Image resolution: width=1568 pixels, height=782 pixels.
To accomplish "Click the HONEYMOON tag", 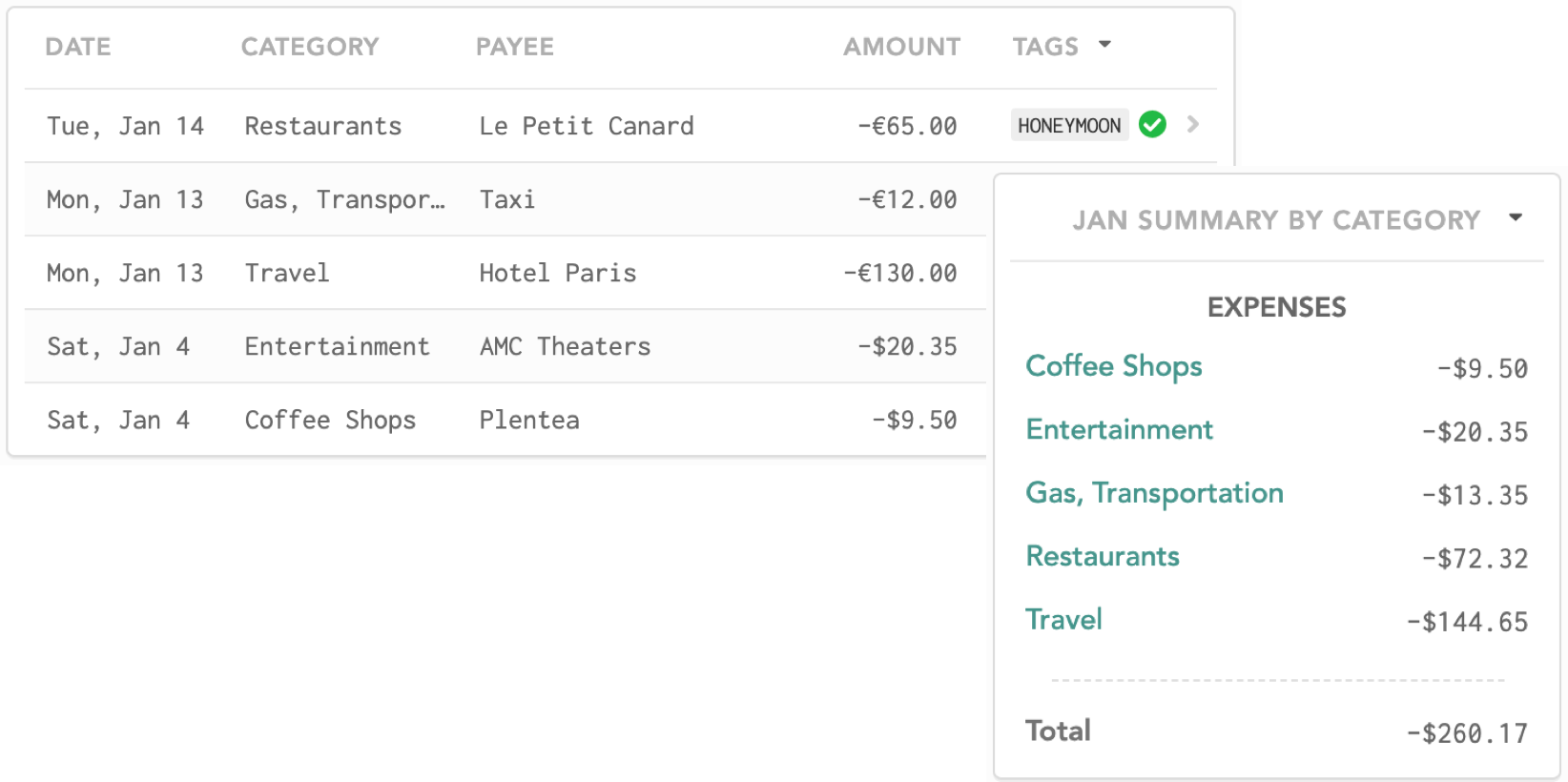I will pyautogui.click(x=1069, y=125).
